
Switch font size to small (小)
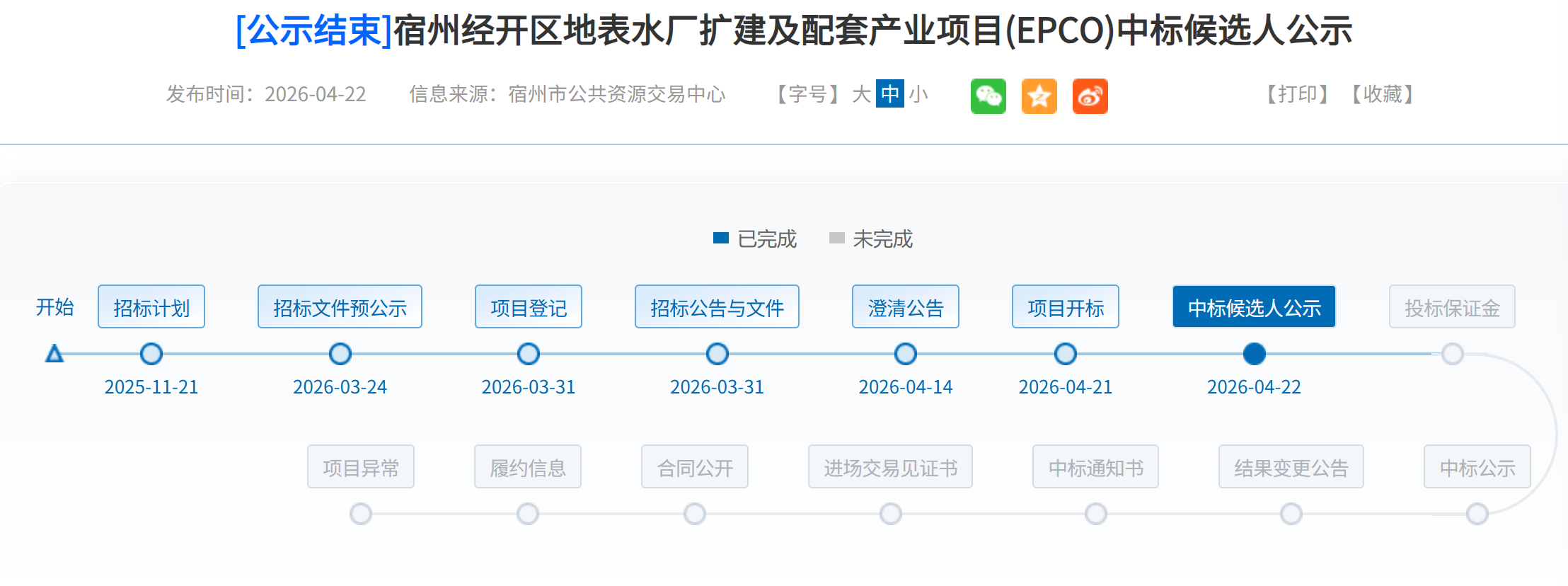coord(918,94)
